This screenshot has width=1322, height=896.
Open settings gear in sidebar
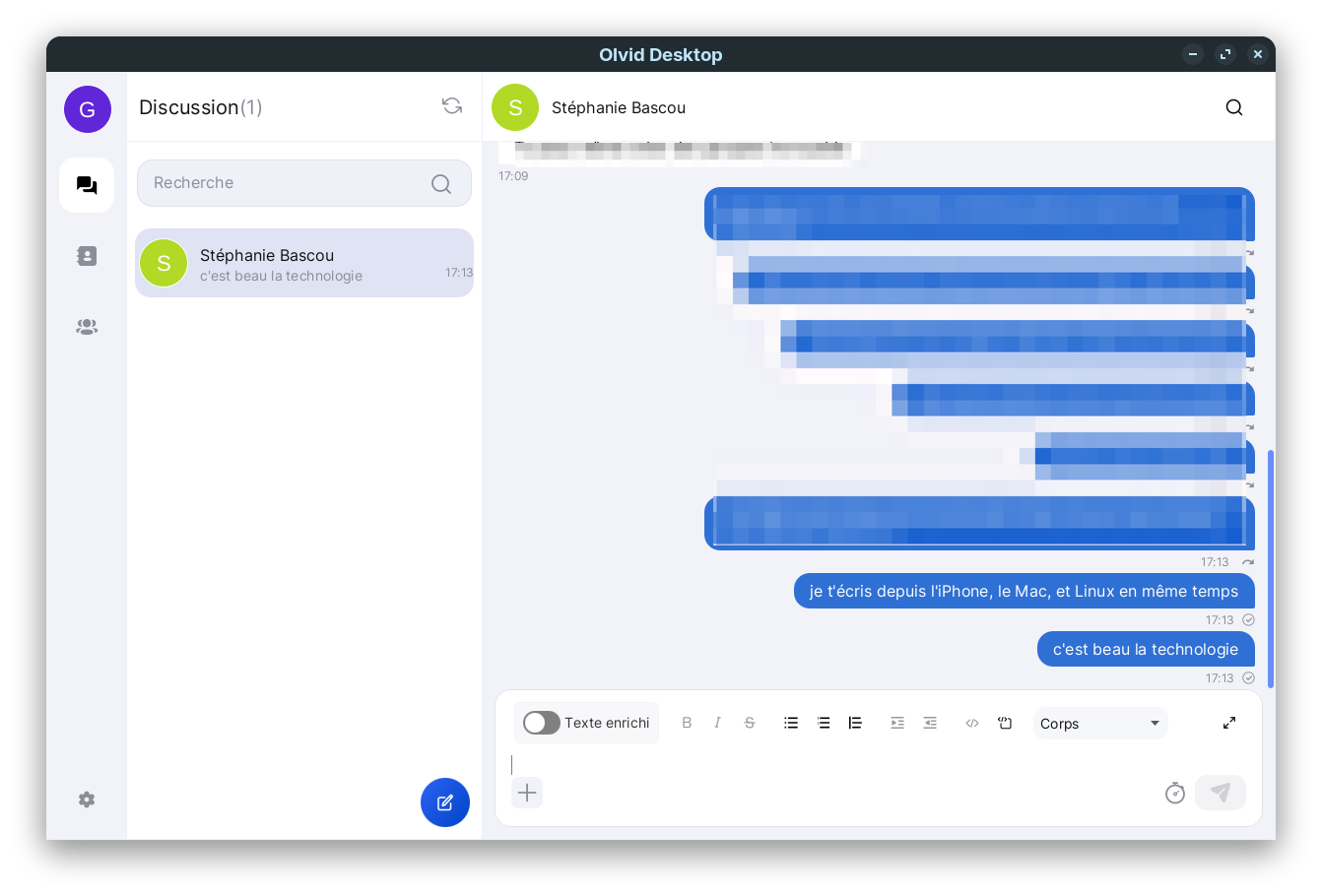87,800
